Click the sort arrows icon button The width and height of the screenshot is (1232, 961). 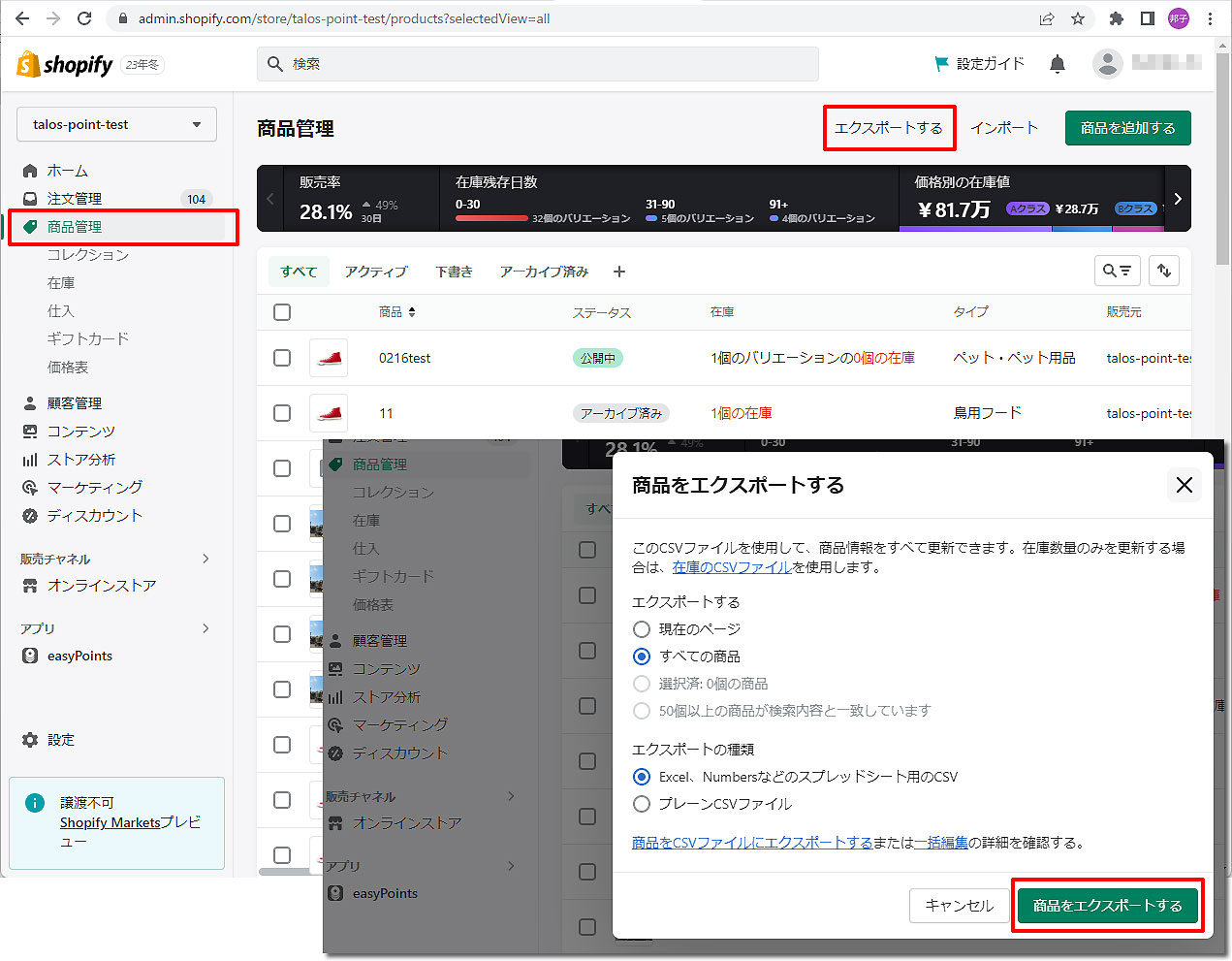tap(1164, 272)
